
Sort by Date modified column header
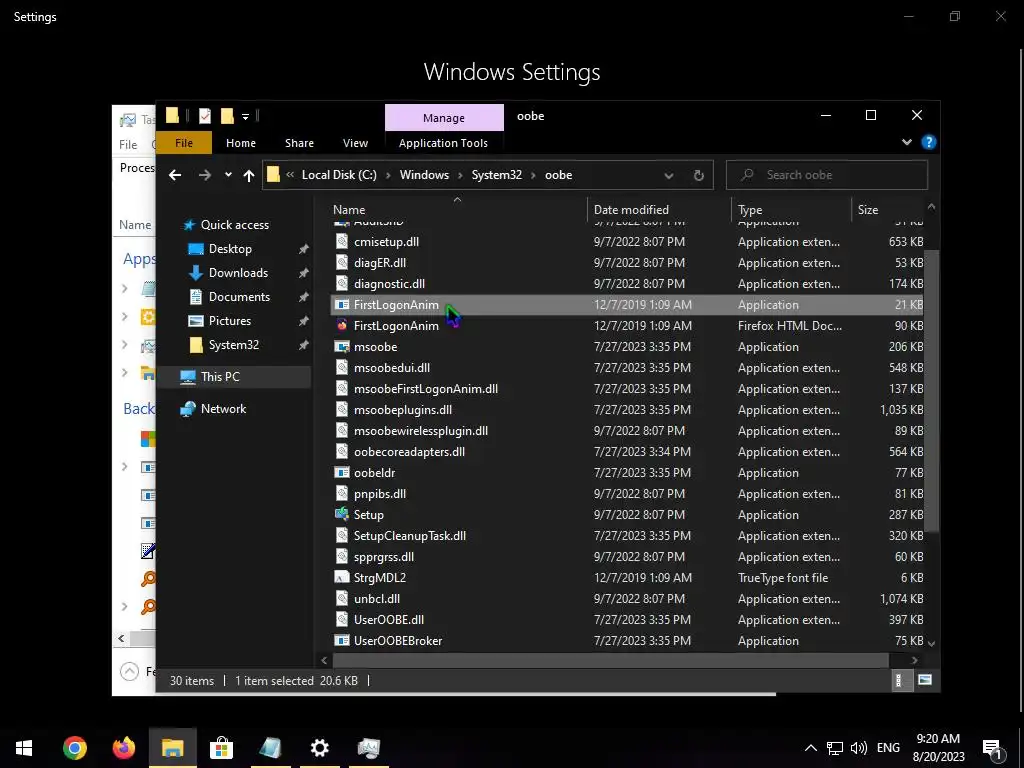tap(631, 210)
